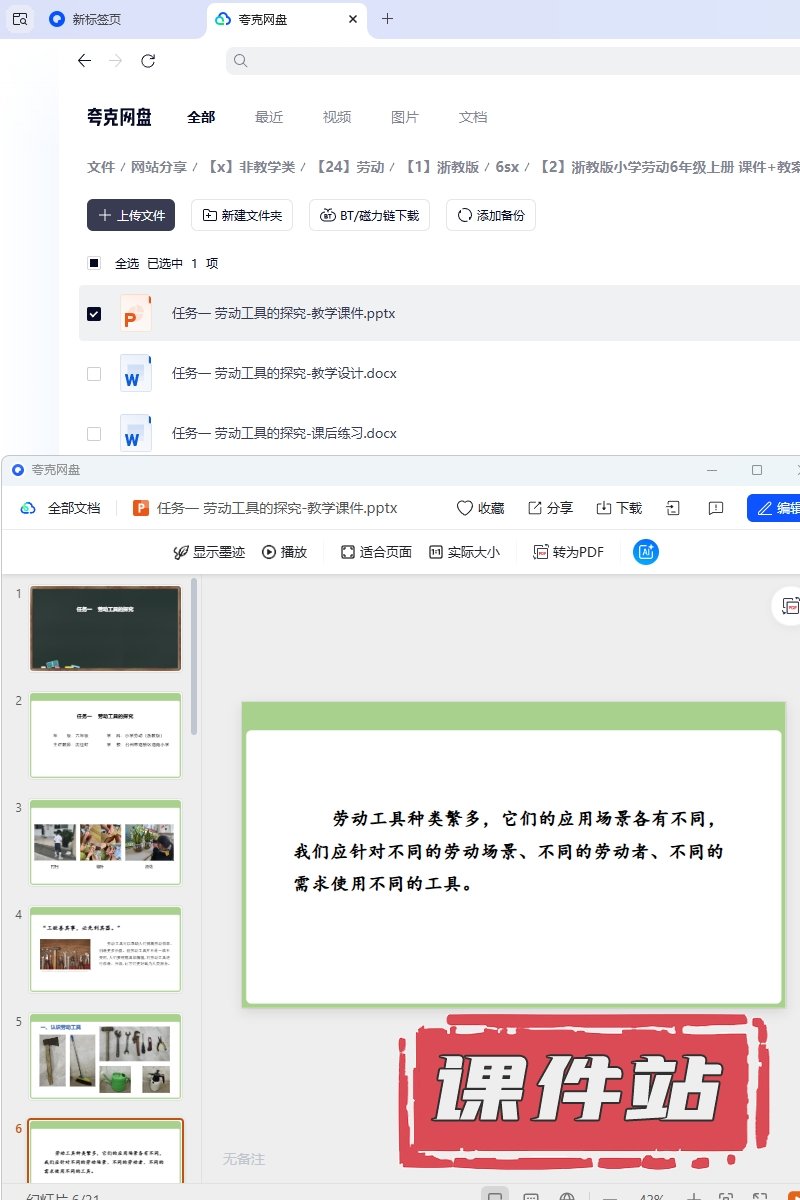
Task: Click the browser reload icon
Action: [x=148, y=61]
